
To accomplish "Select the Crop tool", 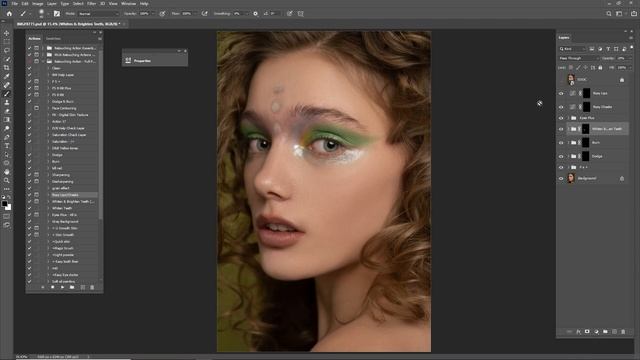I will pos(7,68).
